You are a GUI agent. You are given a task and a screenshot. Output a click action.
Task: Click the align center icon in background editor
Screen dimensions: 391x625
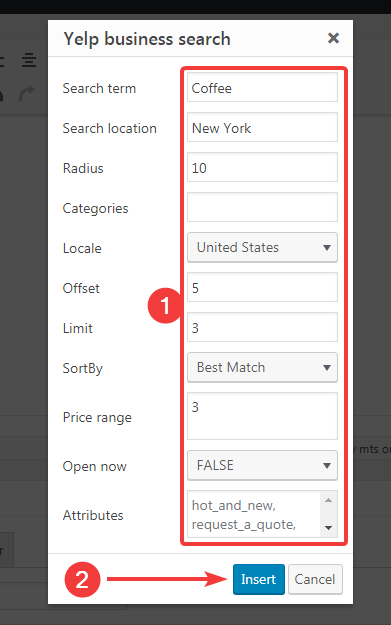tap(29, 60)
